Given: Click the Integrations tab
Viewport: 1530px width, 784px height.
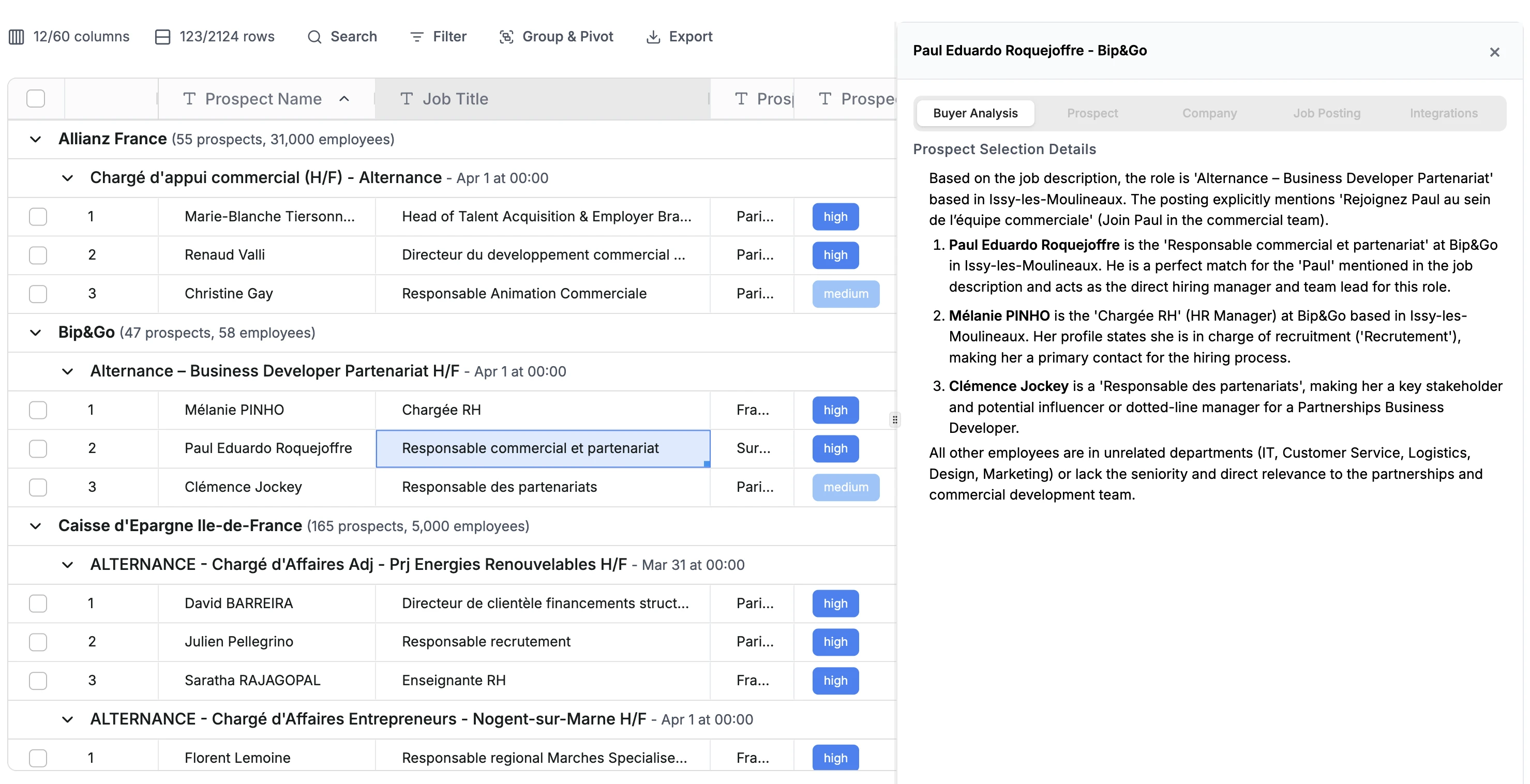Looking at the screenshot, I should tap(1443, 113).
